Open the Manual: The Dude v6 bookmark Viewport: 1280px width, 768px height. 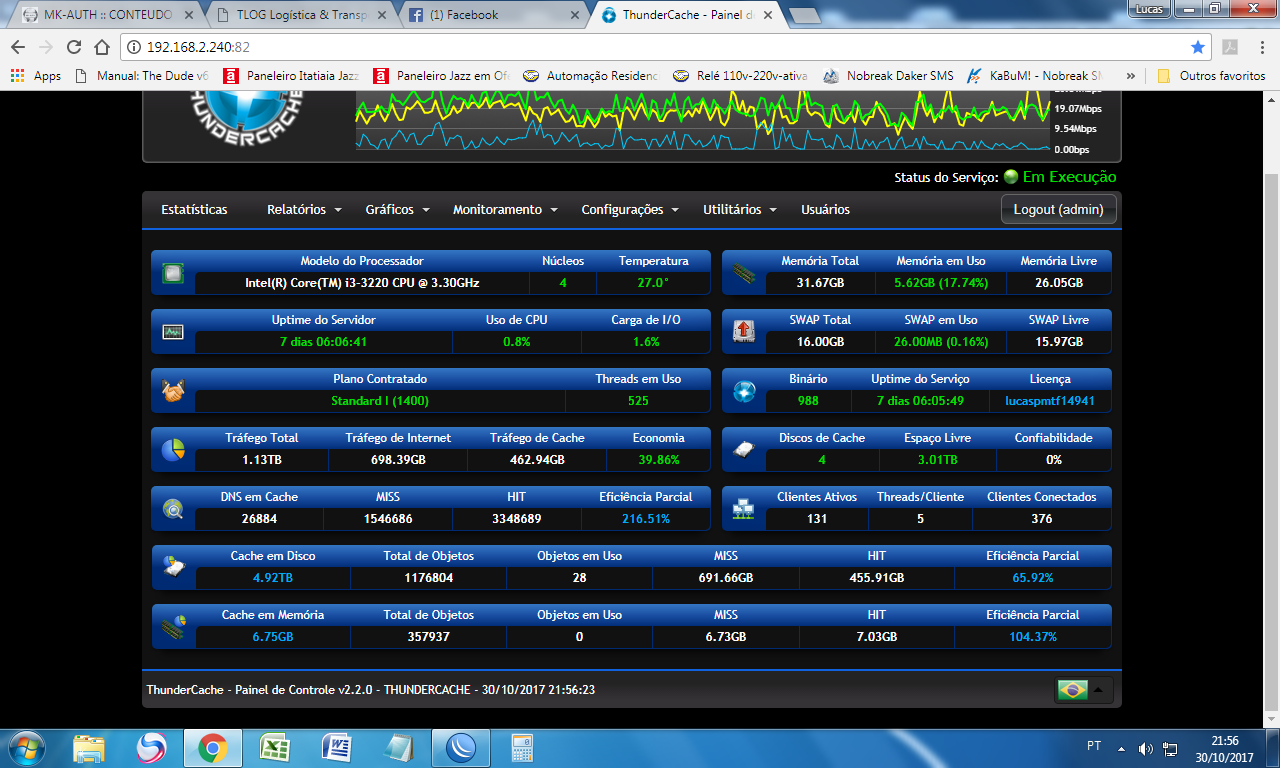click(x=142, y=76)
